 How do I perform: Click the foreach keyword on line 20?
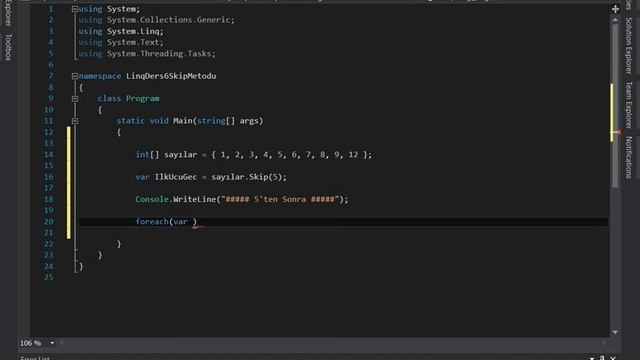pyautogui.click(x=152, y=222)
